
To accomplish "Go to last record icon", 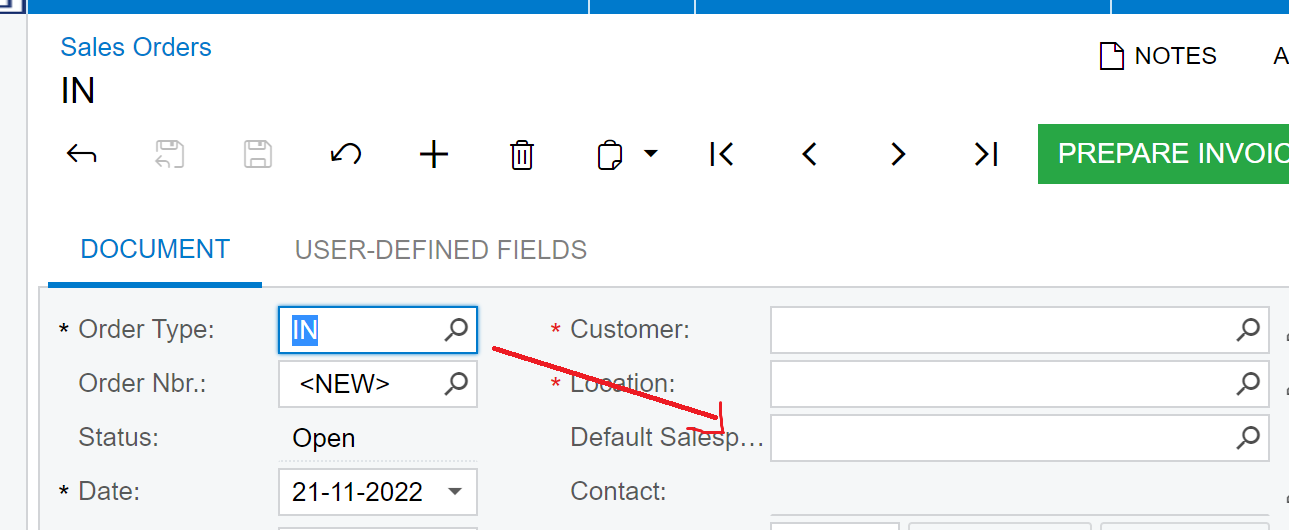I will pos(986,154).
